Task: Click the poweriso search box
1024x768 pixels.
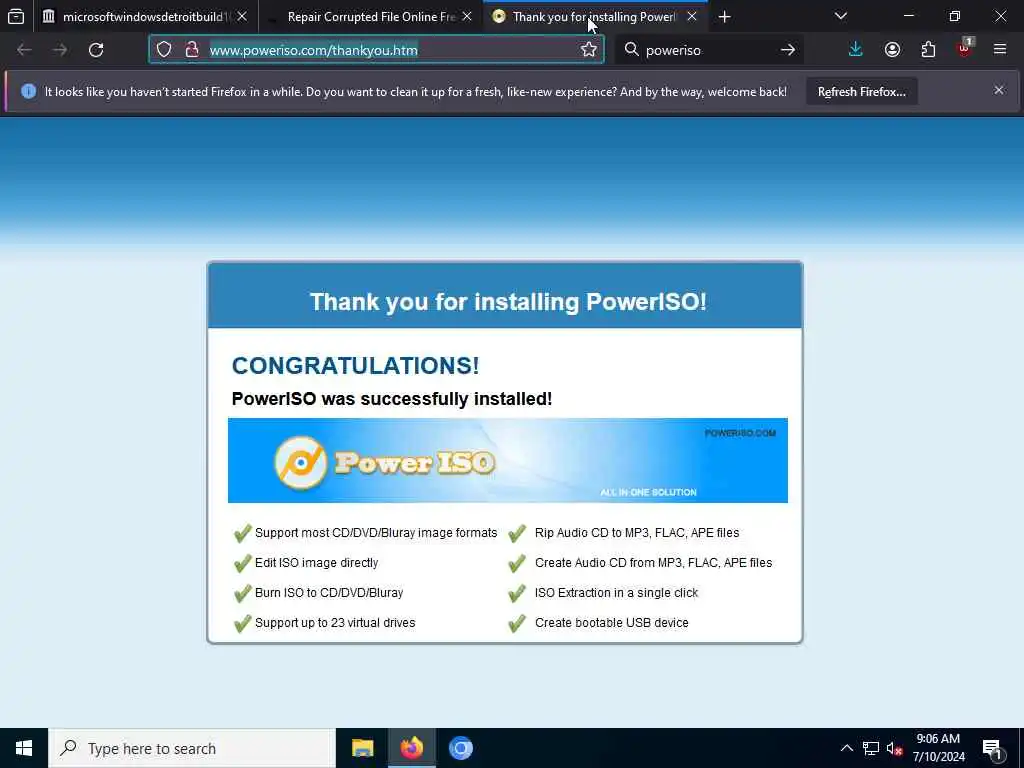Action: (x=709, y=50)
